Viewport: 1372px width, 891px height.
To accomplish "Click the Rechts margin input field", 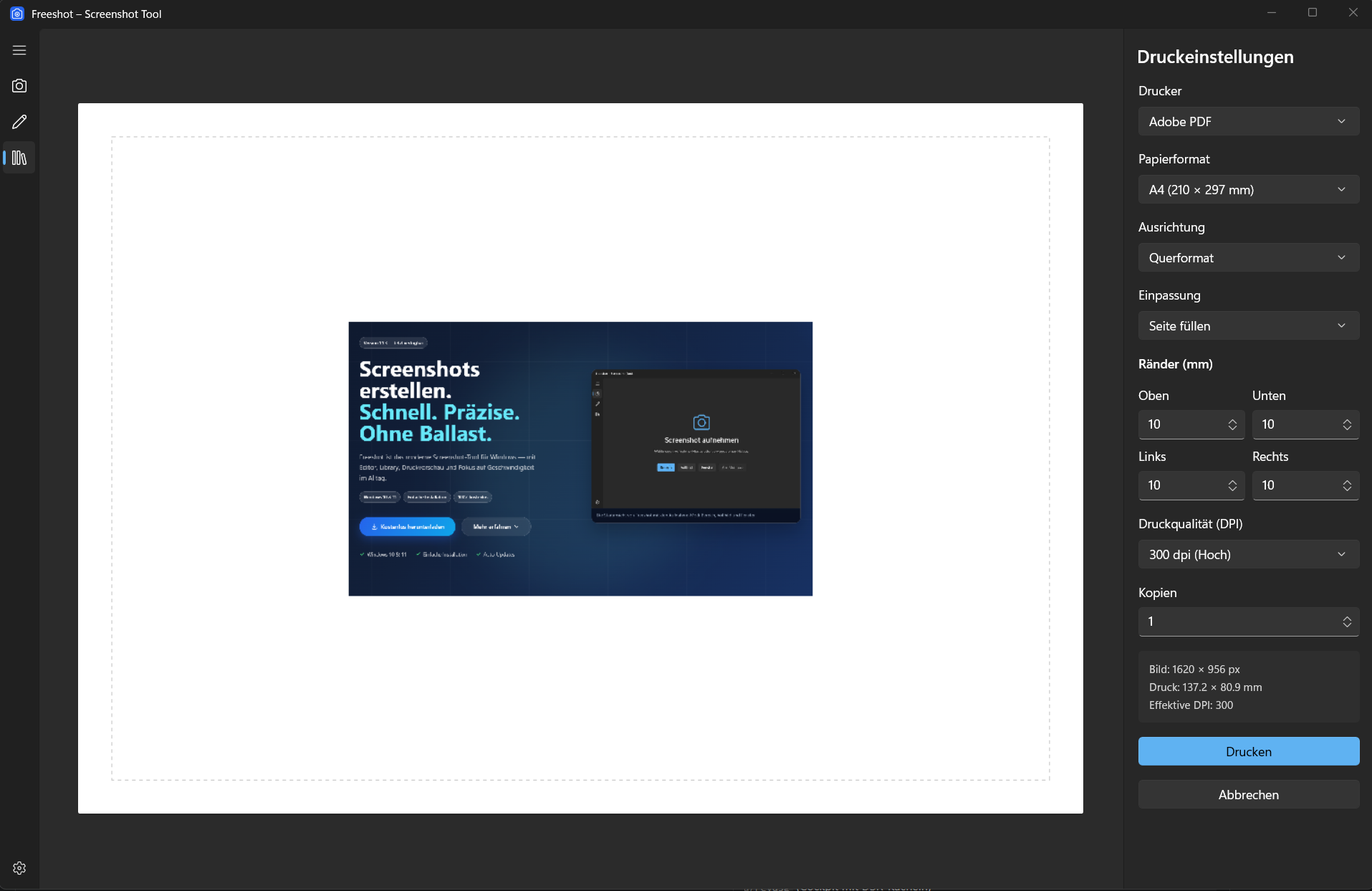I will [1305, 485].
